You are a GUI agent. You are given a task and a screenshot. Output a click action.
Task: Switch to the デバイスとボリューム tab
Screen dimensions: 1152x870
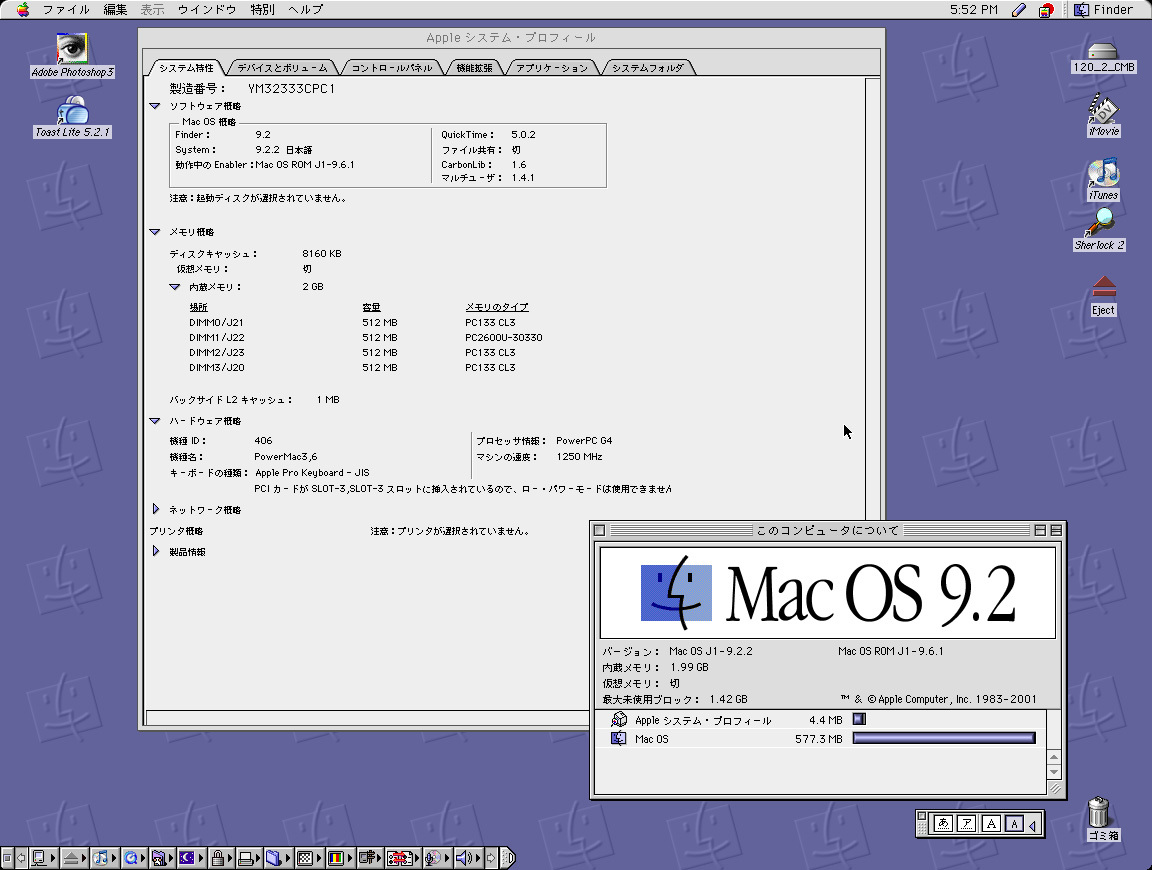pyautogui.click(x=283, y=68)
